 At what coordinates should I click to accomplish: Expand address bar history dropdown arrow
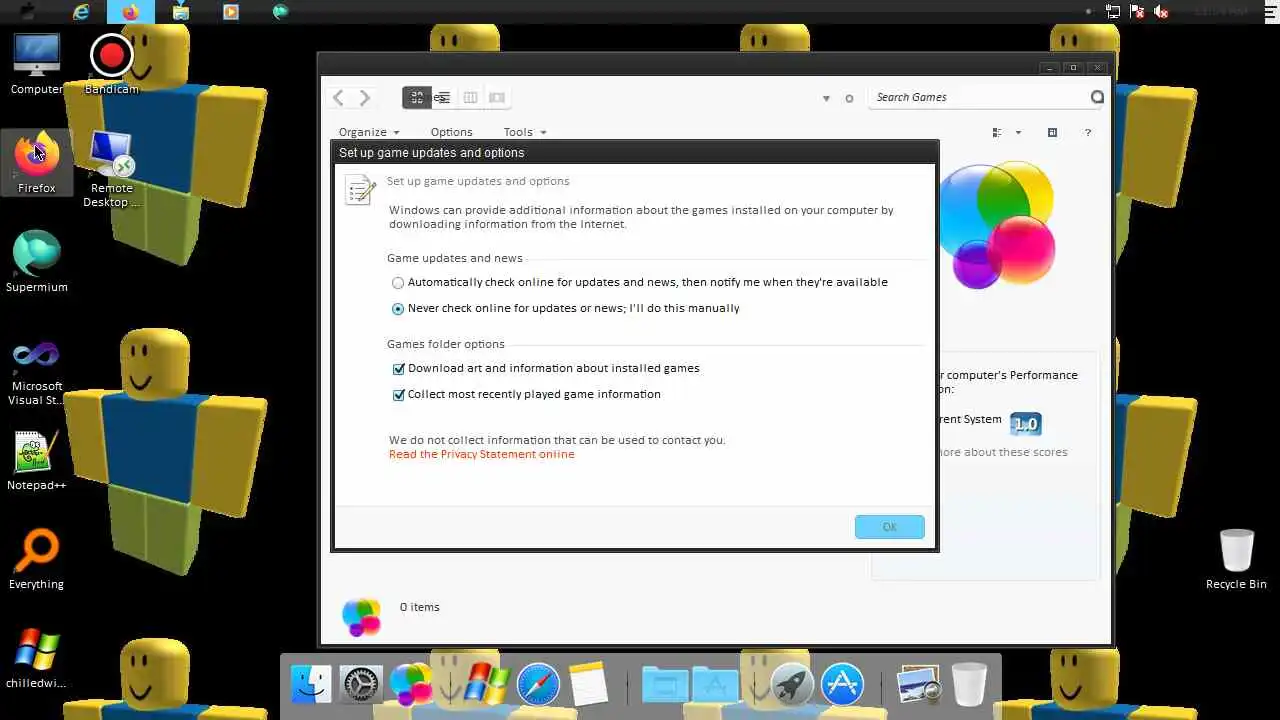pyautogui.click(x=826, y=98)
